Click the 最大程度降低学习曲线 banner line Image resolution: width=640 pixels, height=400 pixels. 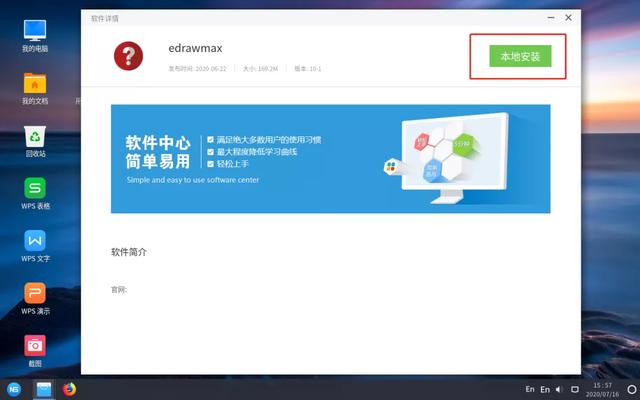click(257, 152)
